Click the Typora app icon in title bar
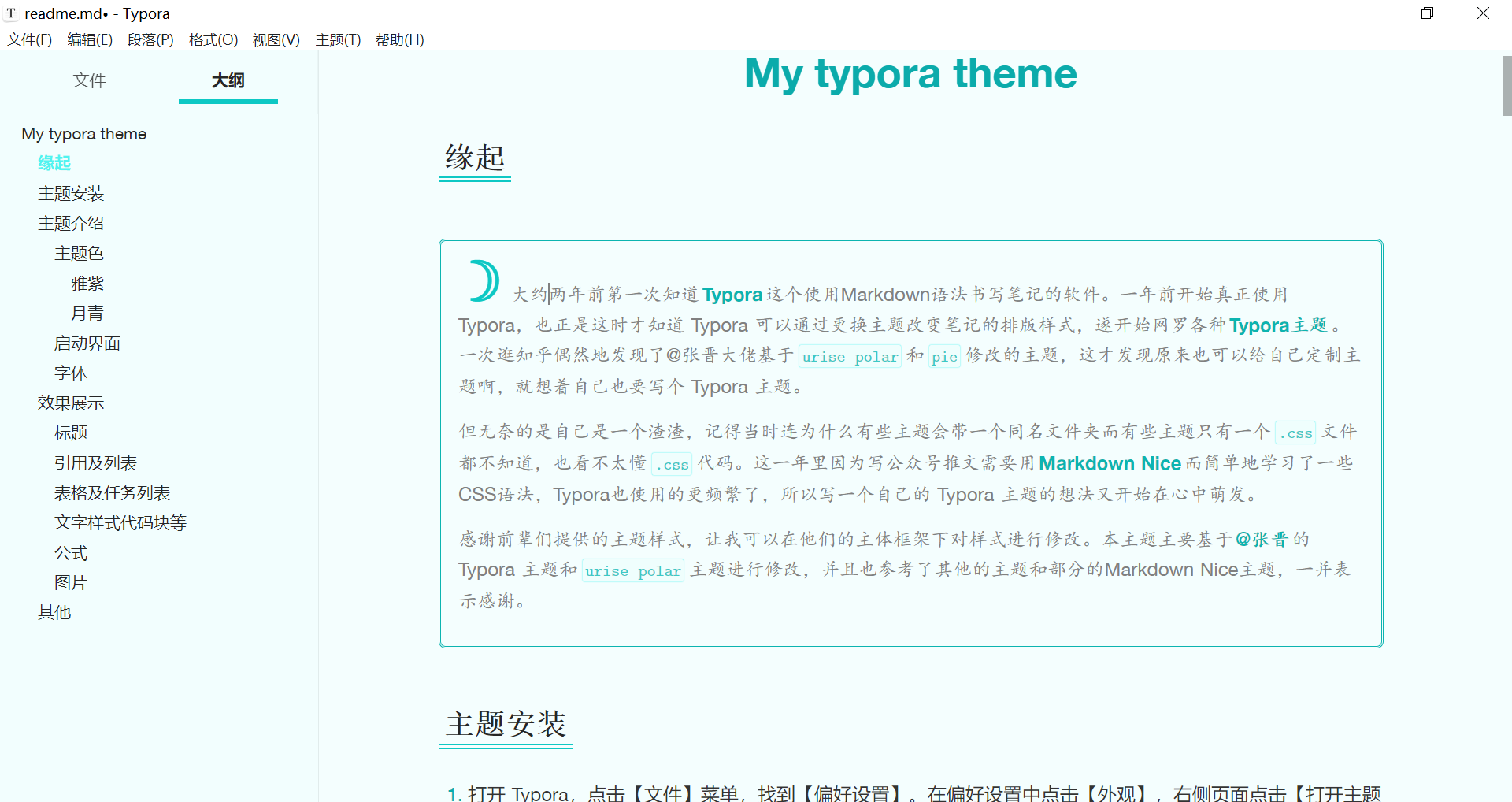 pyautogui.click(x=11, y=13)
